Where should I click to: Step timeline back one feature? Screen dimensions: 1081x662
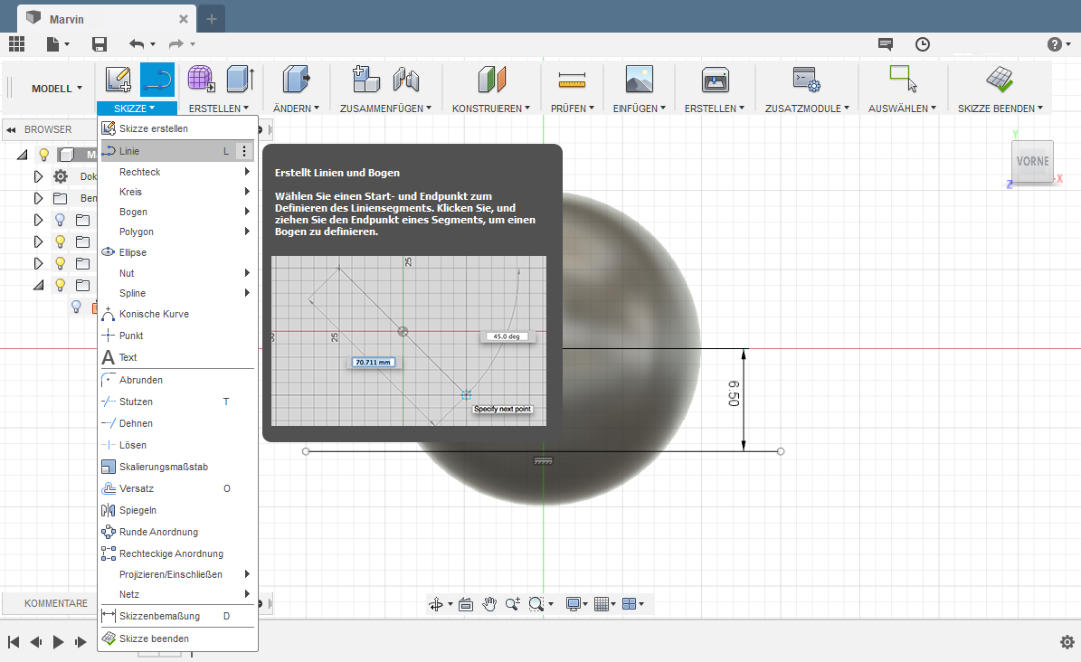(36, 642)
